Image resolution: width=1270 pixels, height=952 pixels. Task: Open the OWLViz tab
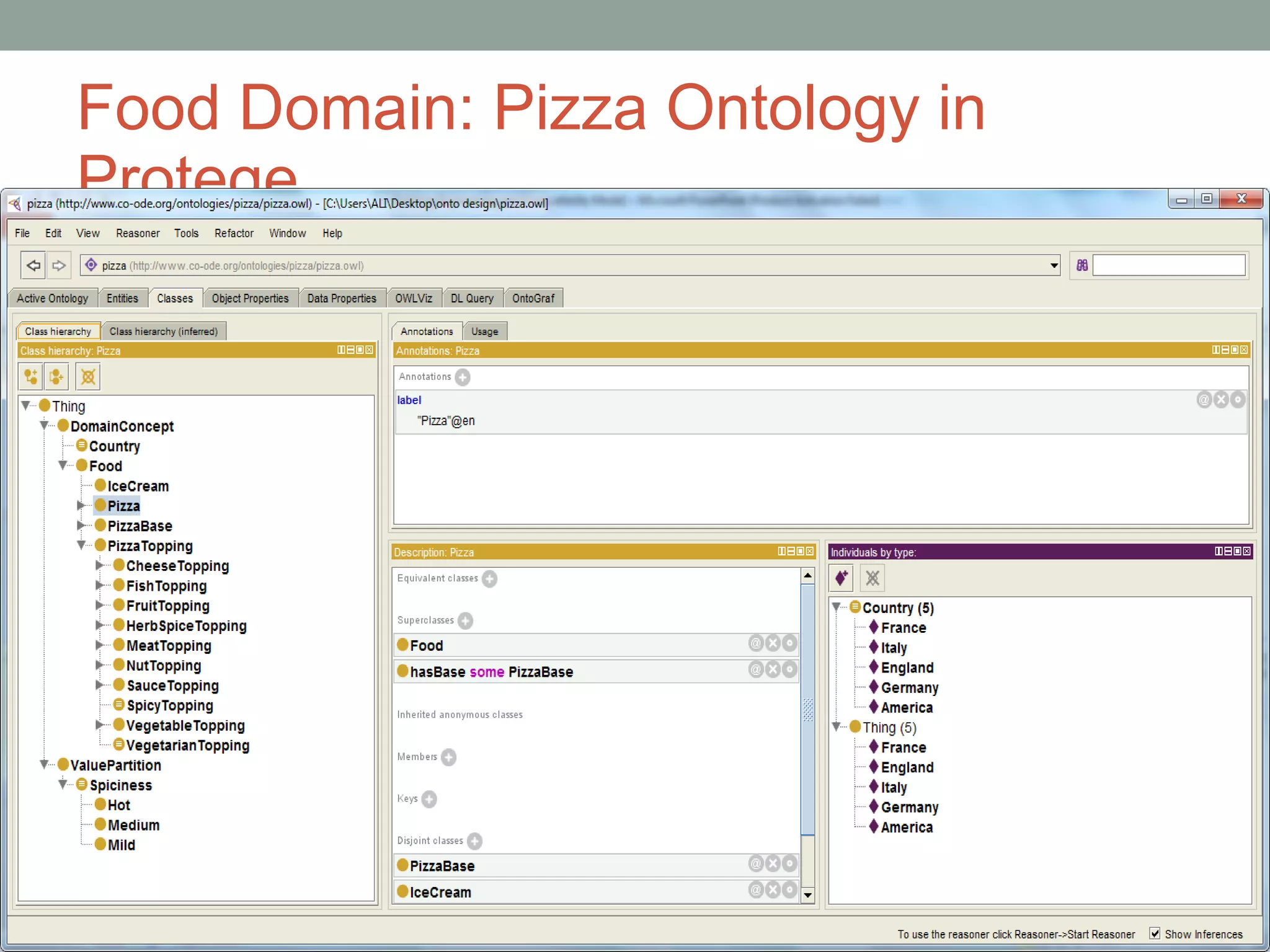(414, 298)
